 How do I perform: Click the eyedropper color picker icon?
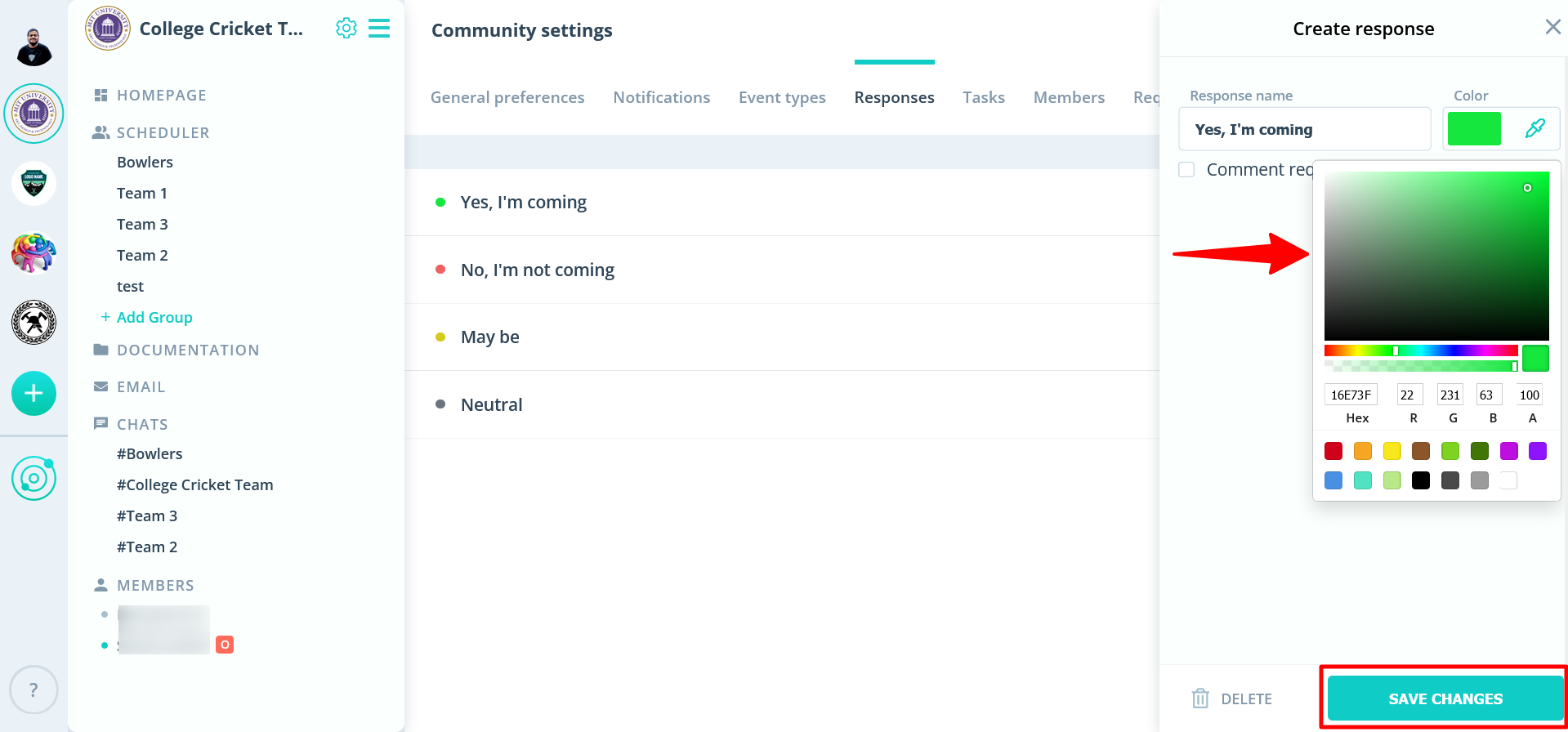(1535, 128)
